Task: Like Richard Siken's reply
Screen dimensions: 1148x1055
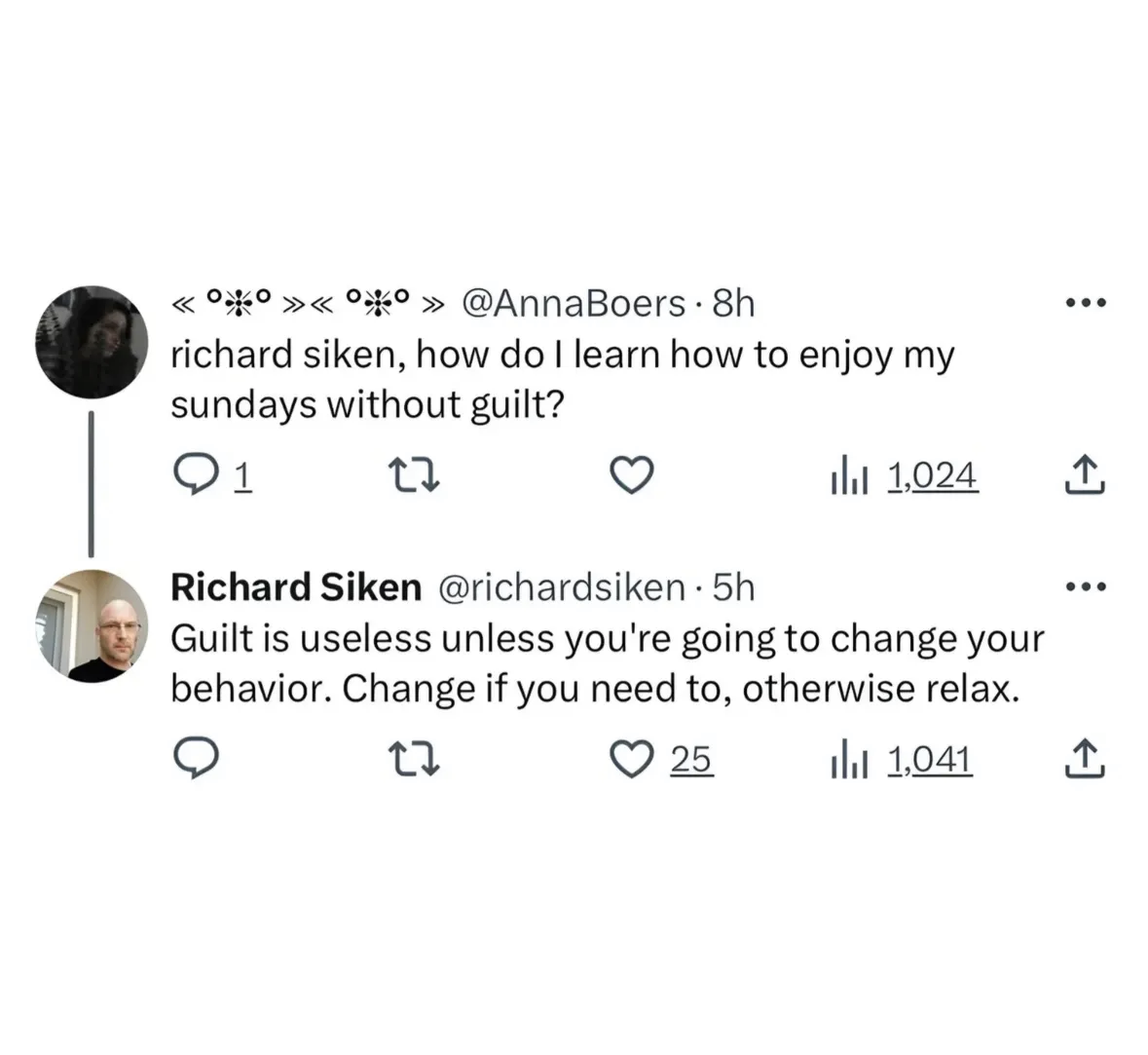Action: [x=631, y=760]
